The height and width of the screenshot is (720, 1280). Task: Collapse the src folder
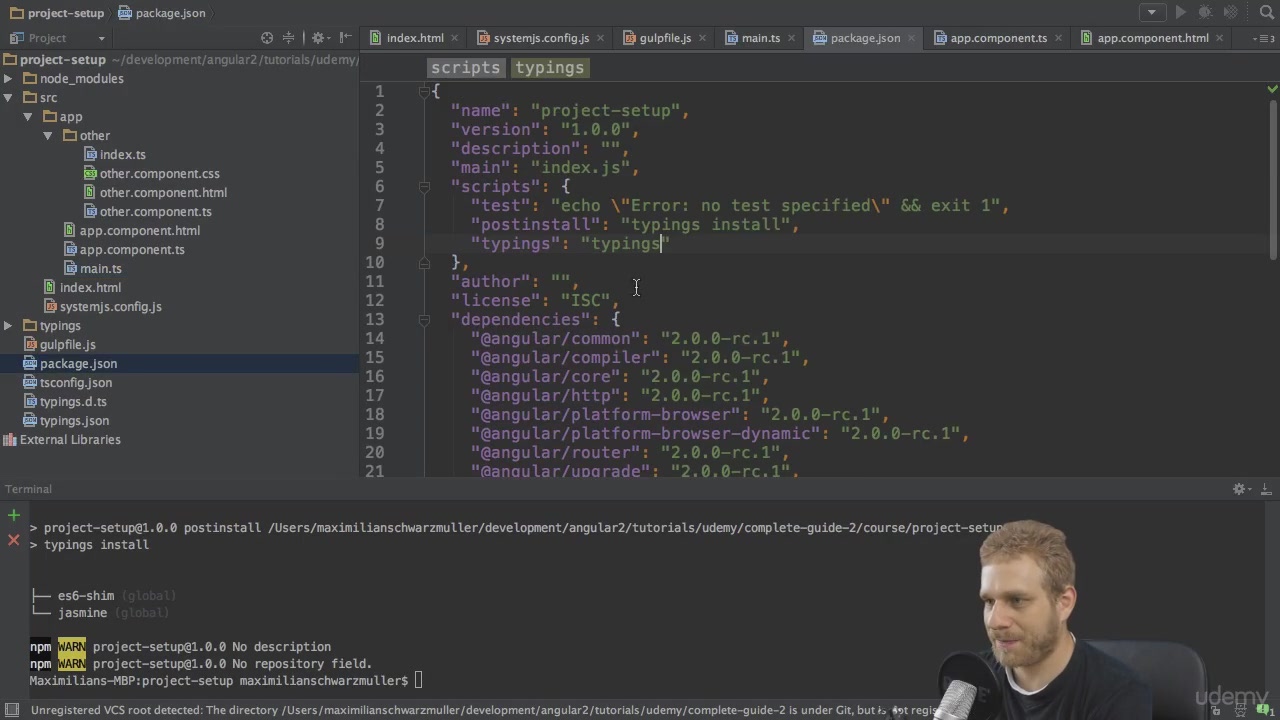click(8, 98)
